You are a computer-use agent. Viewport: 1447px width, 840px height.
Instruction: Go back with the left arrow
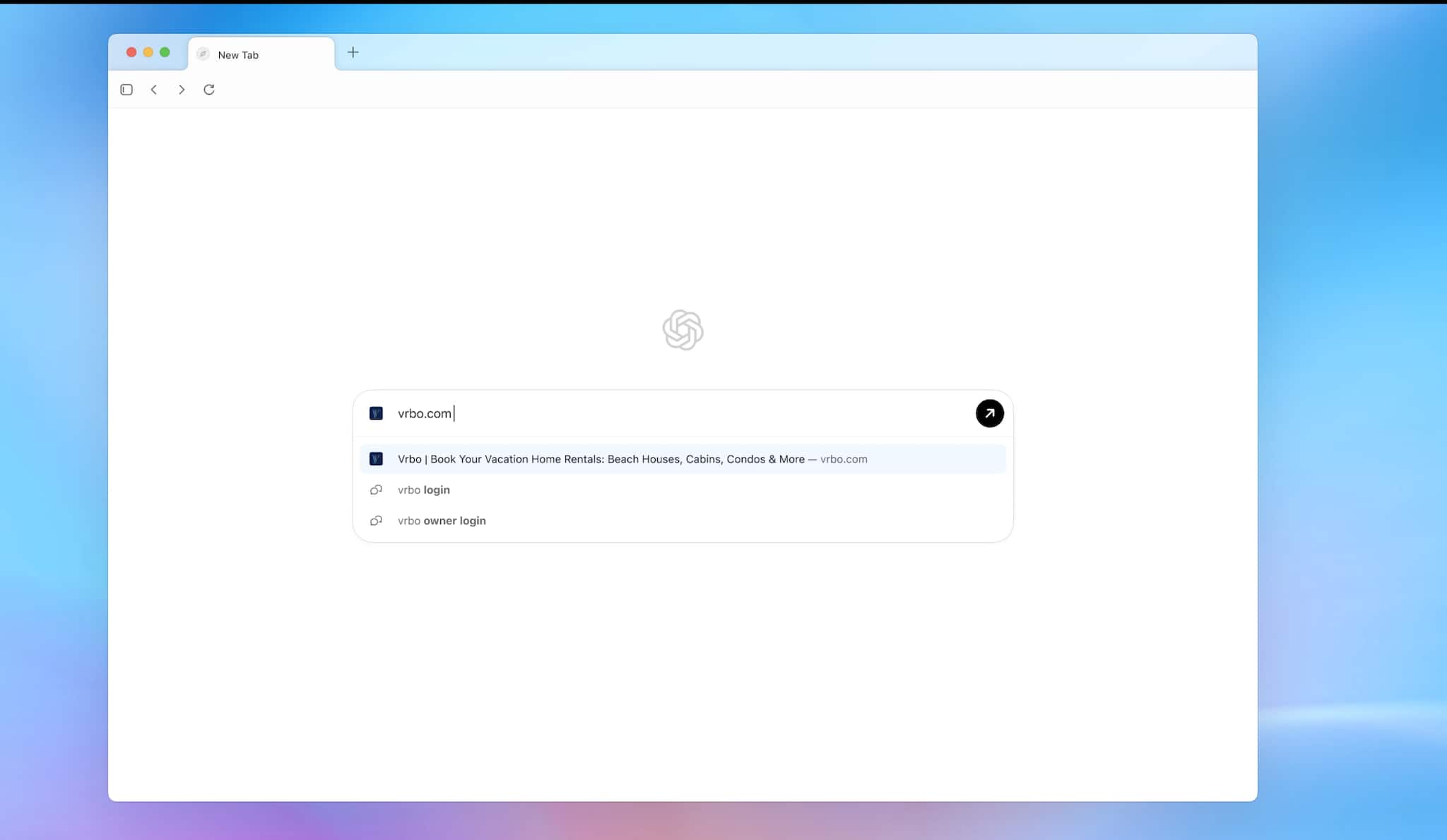coord(154,90)
